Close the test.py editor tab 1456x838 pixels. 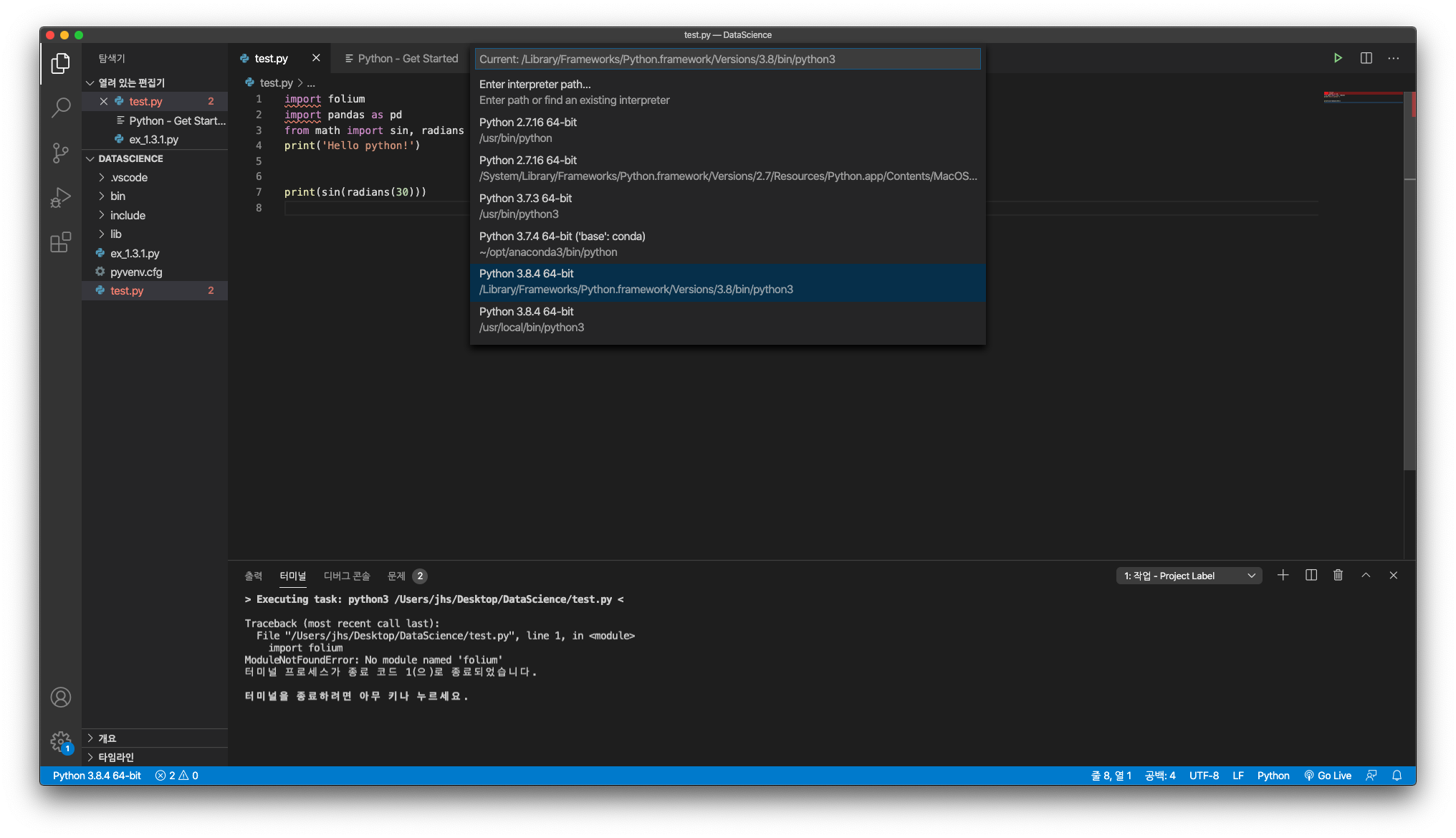pos(316,58)
